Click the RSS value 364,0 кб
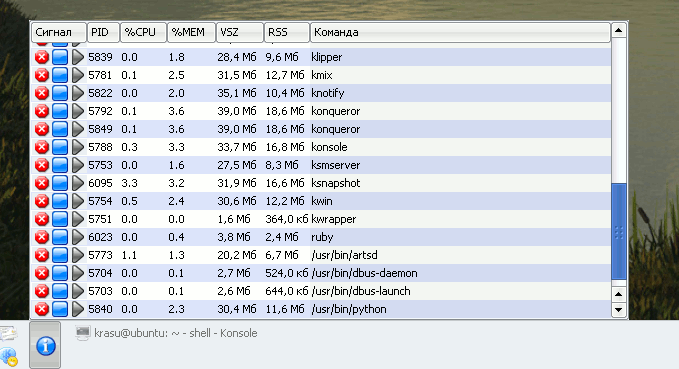This screenshot has width=679, height=369. tap(287, 219)
